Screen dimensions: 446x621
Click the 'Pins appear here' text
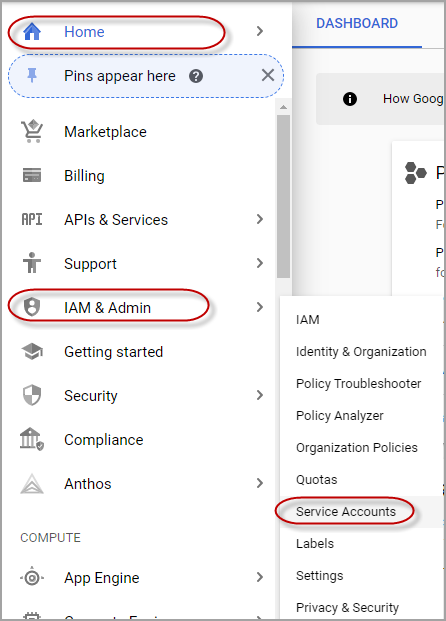coord(120,76)
